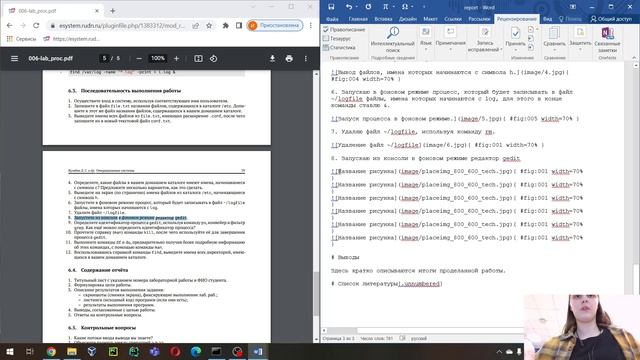Undo last action in Word
The width and height of the screenshot is (640, 360).
[x=348, y=7]
